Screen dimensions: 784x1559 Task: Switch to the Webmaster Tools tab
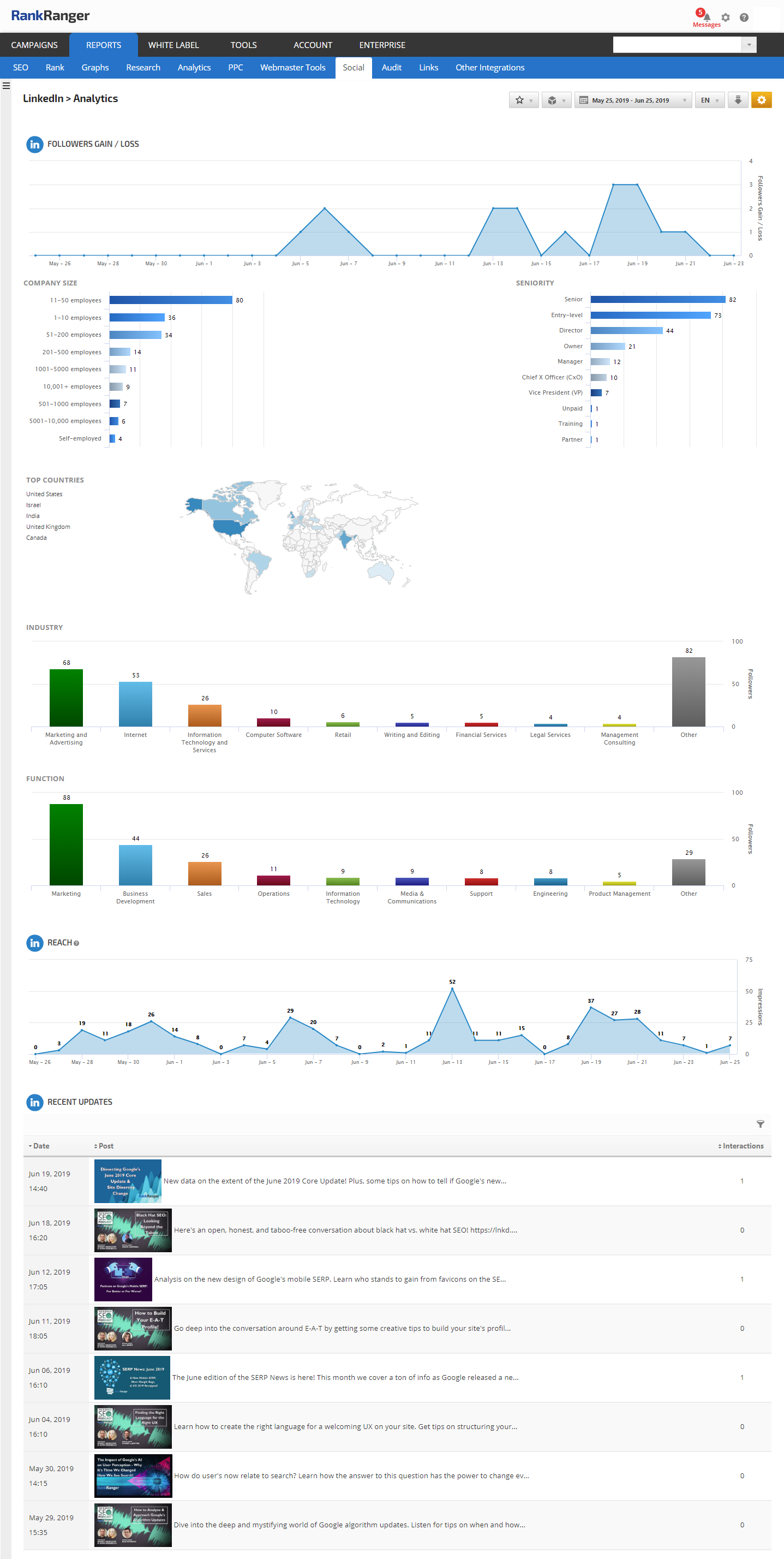click(x=293, y=67)
